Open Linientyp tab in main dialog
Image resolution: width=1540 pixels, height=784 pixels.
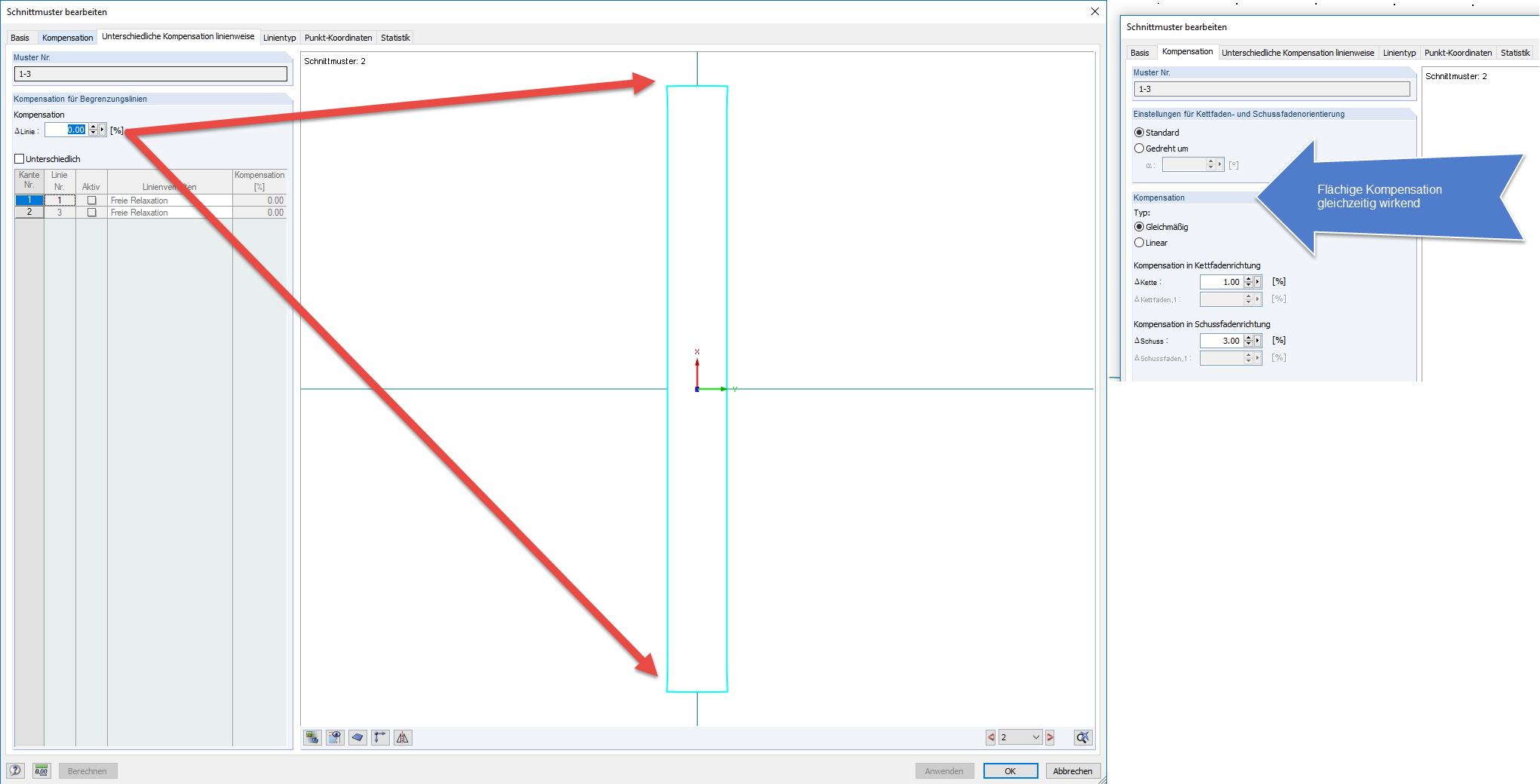(x=279, y=38)
